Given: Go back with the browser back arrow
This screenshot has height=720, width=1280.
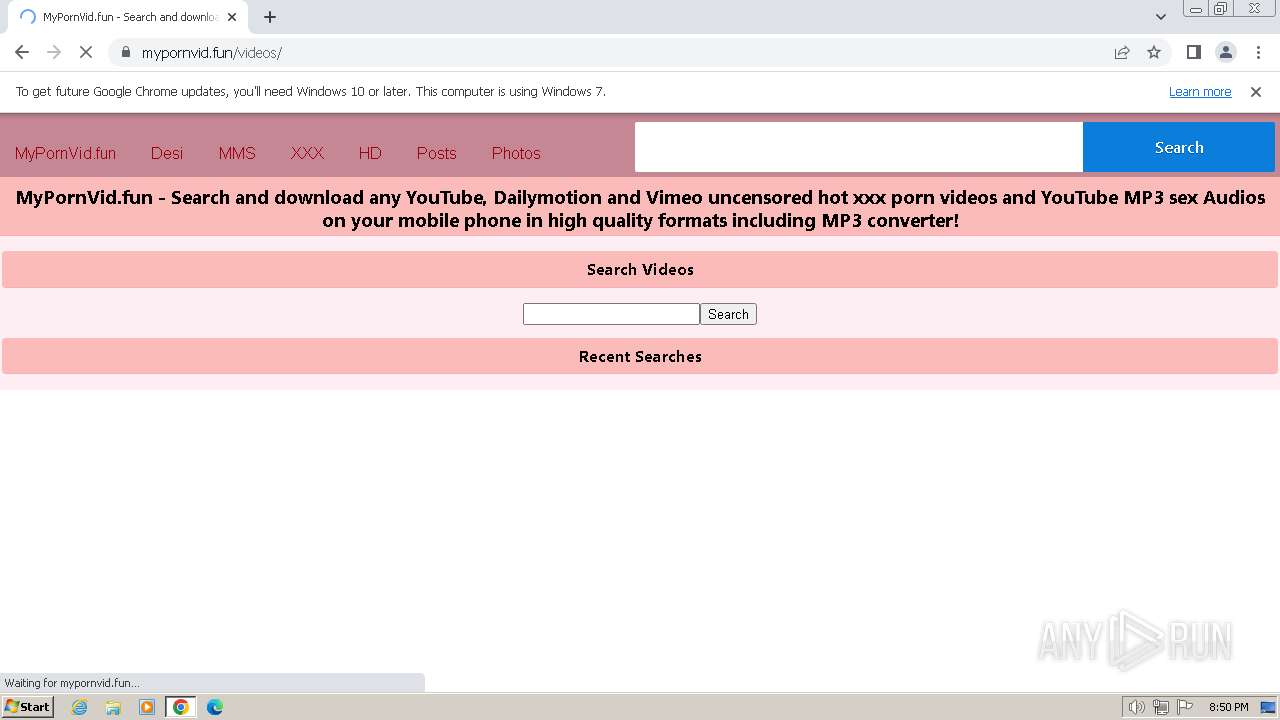Looking at the screenshot, I should coord(22,52).
